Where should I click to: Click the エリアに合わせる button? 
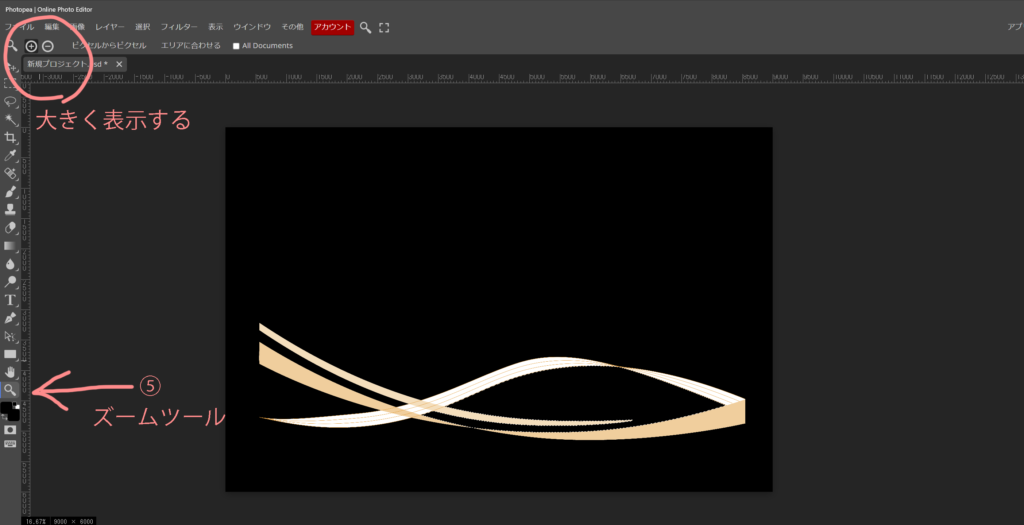click(x=190, y=46)
